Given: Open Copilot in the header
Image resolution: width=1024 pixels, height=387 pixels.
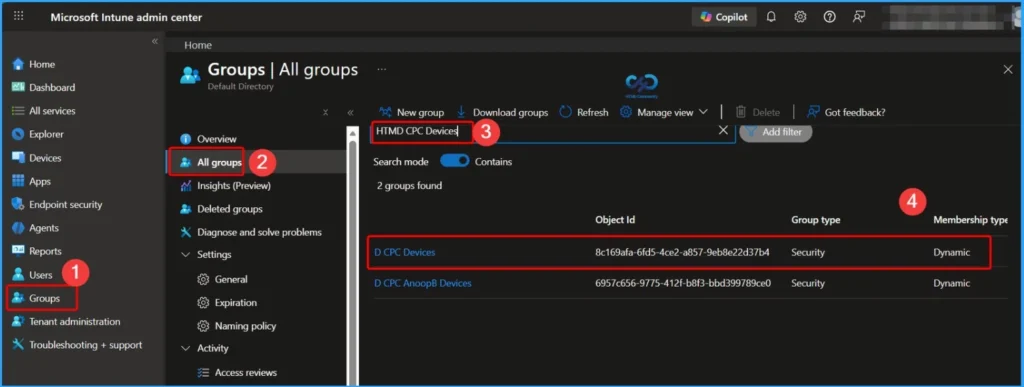Looking at the screenshot, I should click(x=724, y=17).
